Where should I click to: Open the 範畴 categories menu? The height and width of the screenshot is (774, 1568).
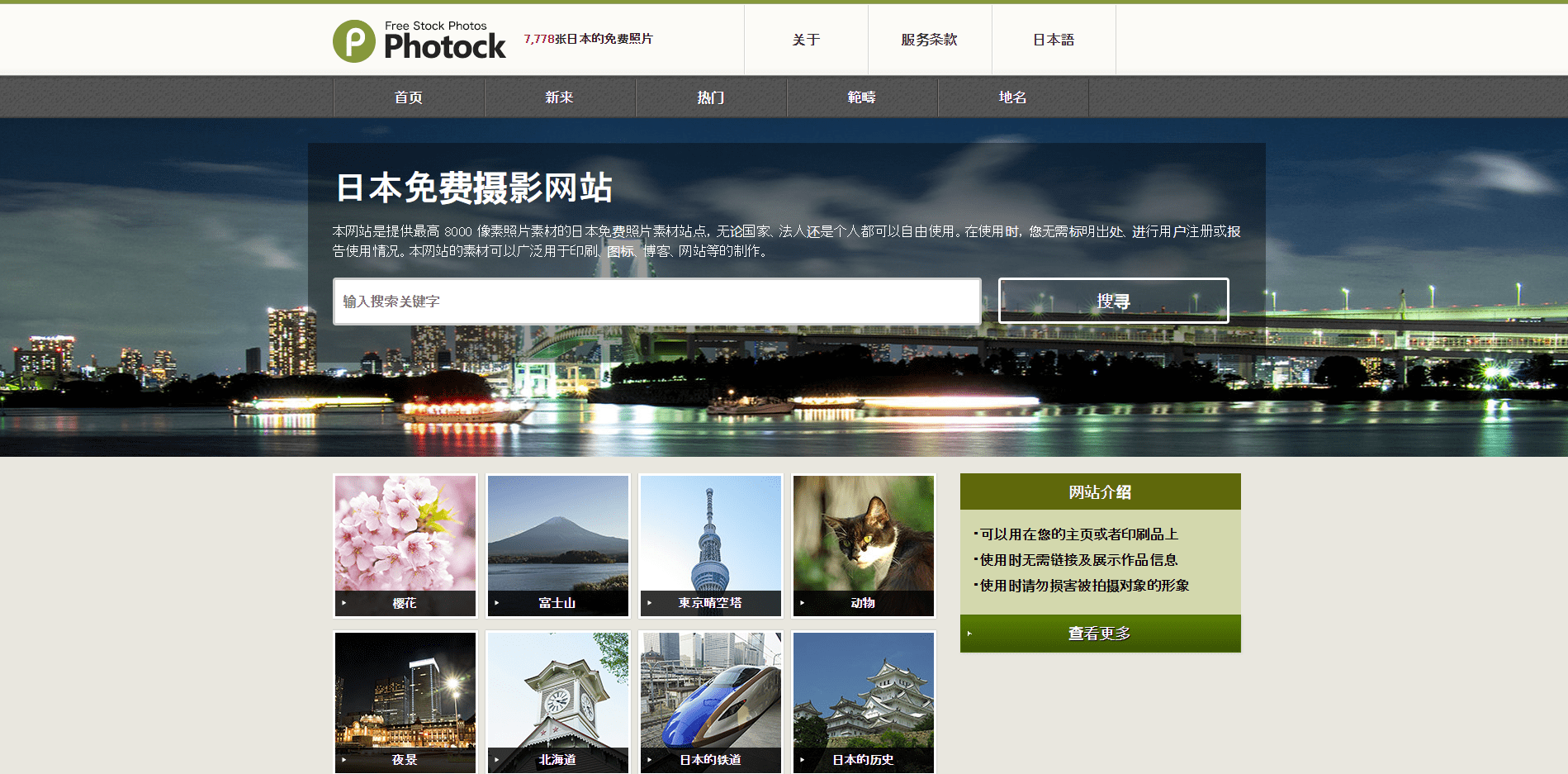pyautogui.click(x=862, y=97)
